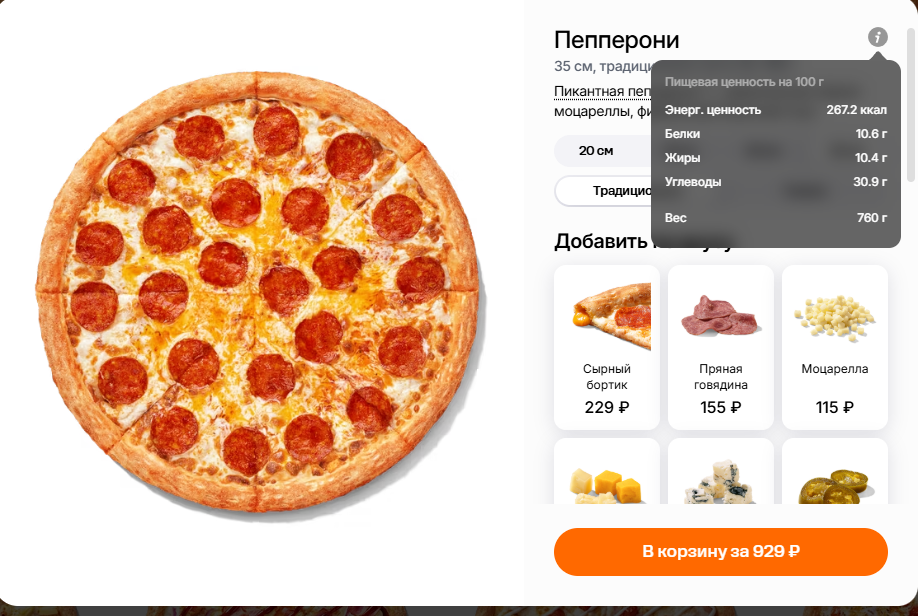
Task: Add Сырный бортик topping
Action: click(607, 347)
